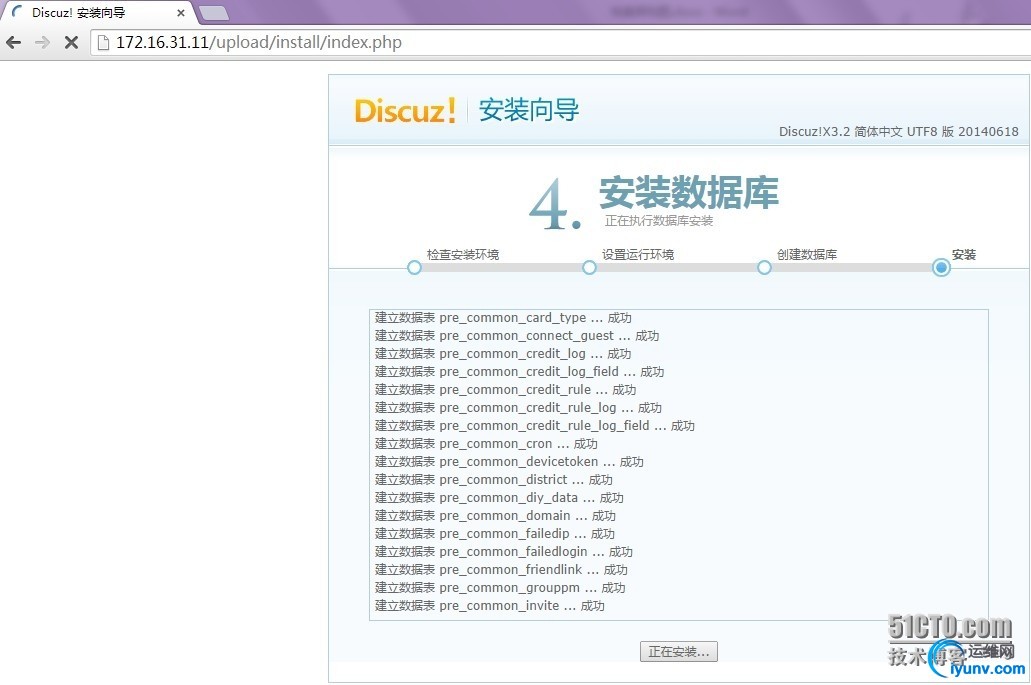The image size is (1031, 685).
Task: Select the Discuz! 安装向导 browser tab
Action: point(99,12)
